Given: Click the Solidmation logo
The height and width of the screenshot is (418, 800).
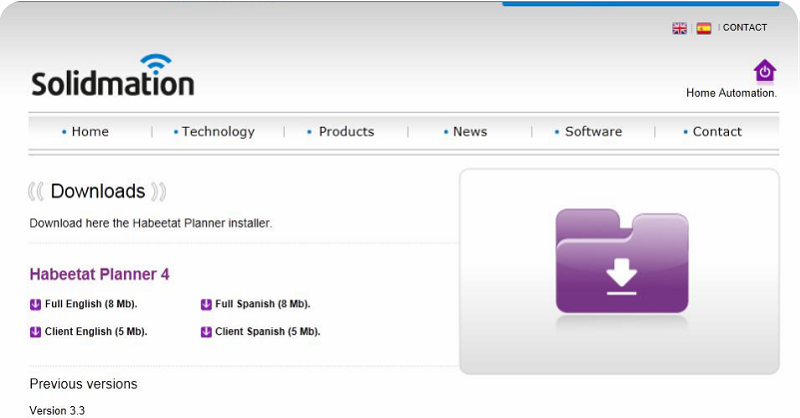Looking at the screenshot, I should click(x=113, y=76).
